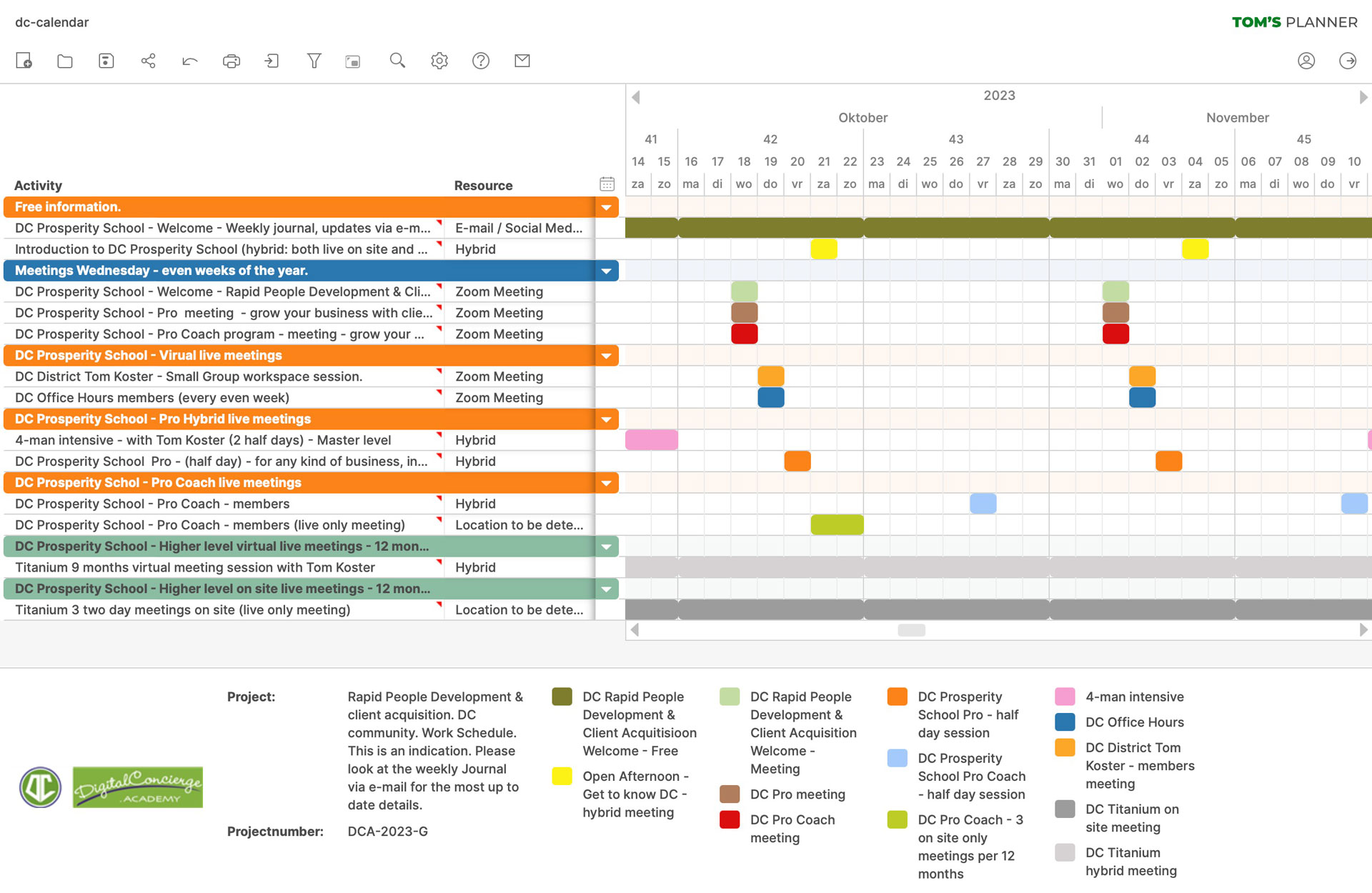Click the undo arrow icon
This screenshot has height=893, width=1372.
click(189, 61)
